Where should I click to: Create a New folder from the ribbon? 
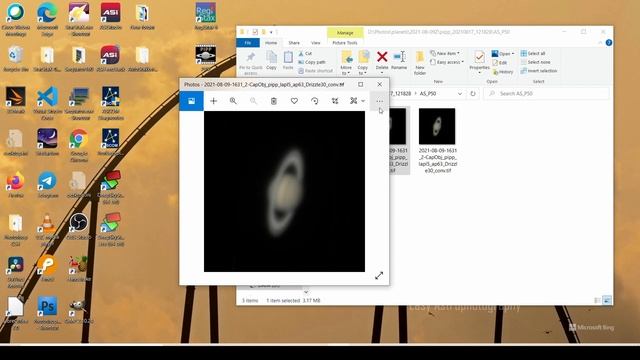420,63
